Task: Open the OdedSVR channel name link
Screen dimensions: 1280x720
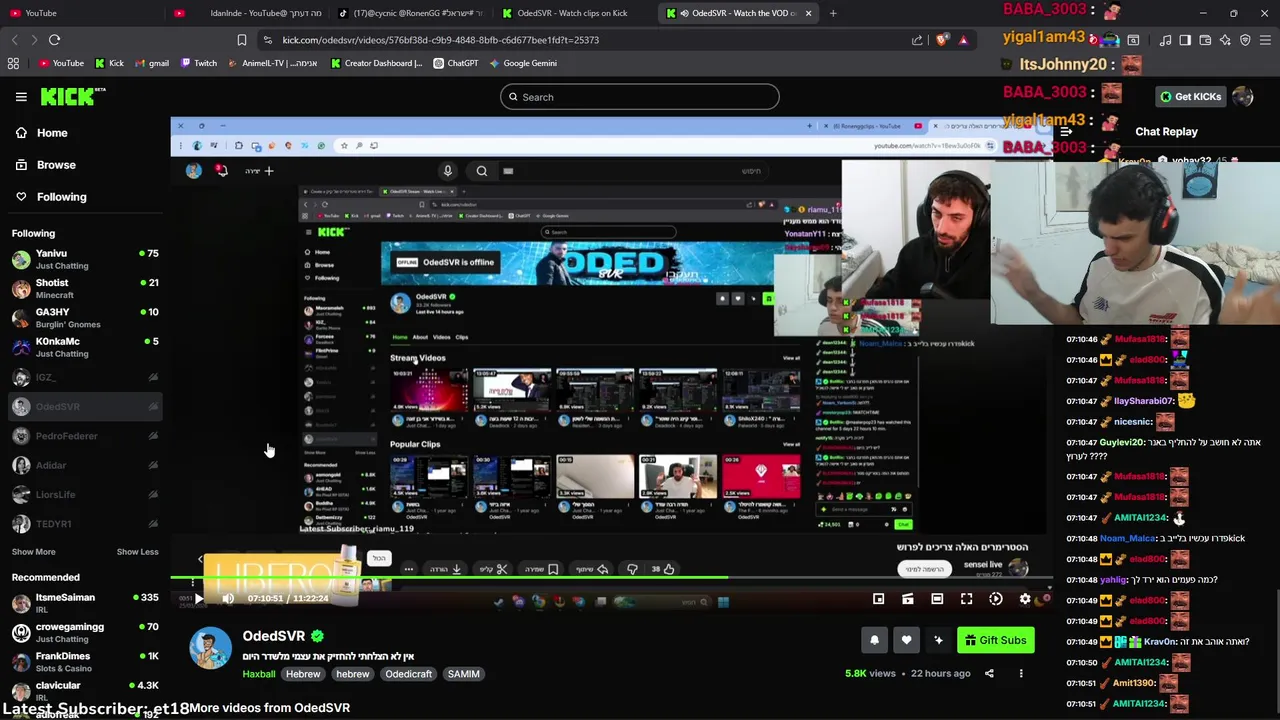Action: tap(273, 636)
